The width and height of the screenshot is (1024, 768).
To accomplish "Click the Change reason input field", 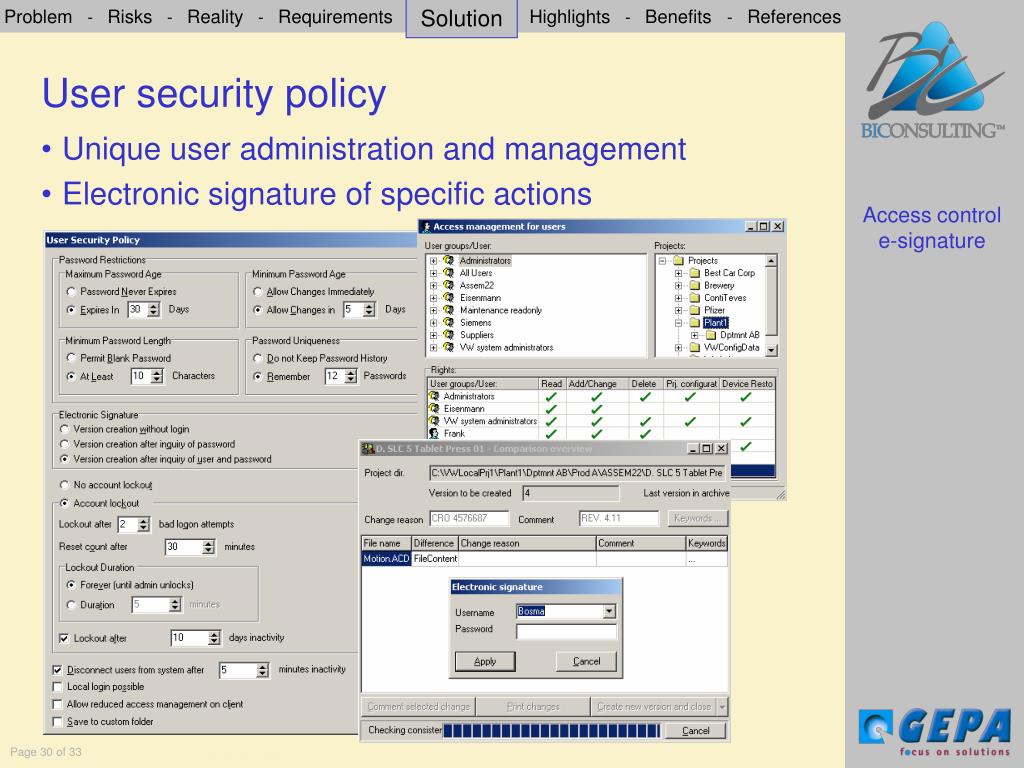I will pos(469,519).
